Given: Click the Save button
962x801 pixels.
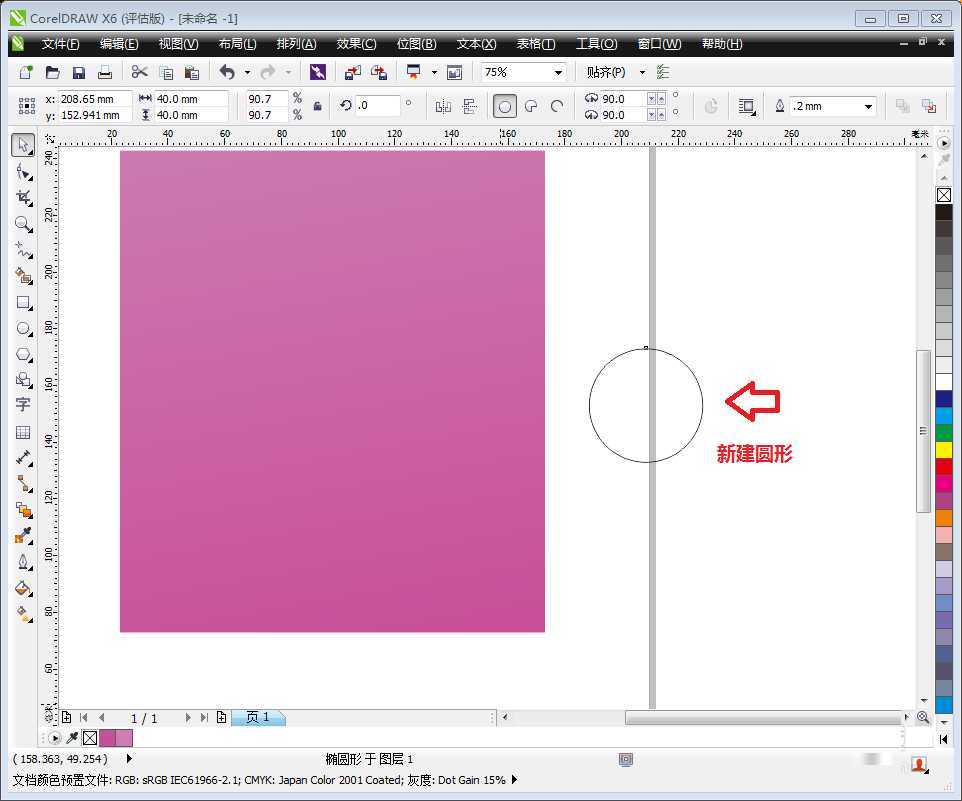Looking at the screenshot, I should click(x=79, y=71).
